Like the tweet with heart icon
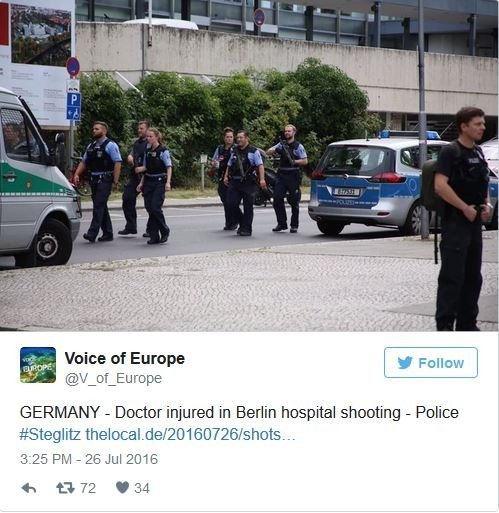This screenshot has width=499, height=513. 122,488
